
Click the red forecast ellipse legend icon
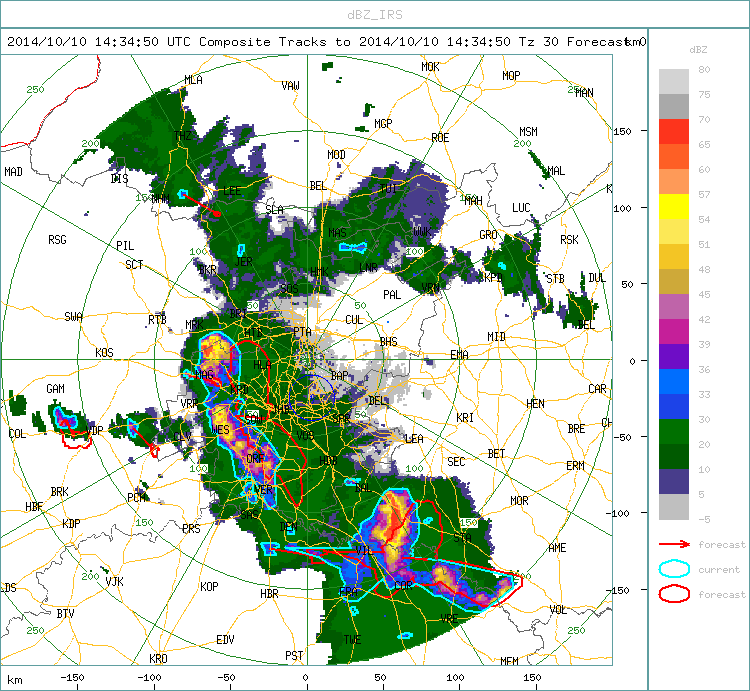[674, 594]
